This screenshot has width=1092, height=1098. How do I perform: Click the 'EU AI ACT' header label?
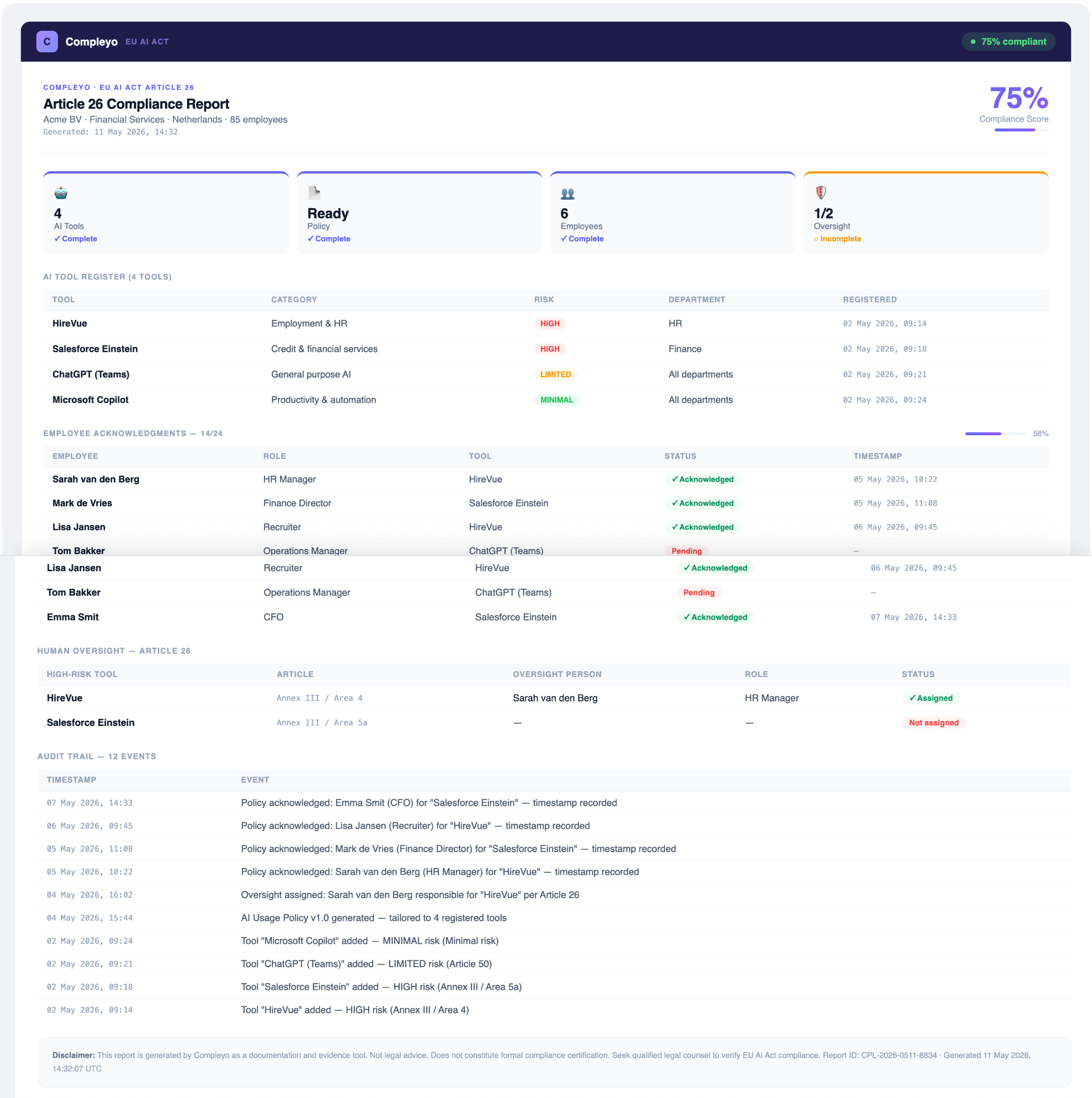(147, 42)
